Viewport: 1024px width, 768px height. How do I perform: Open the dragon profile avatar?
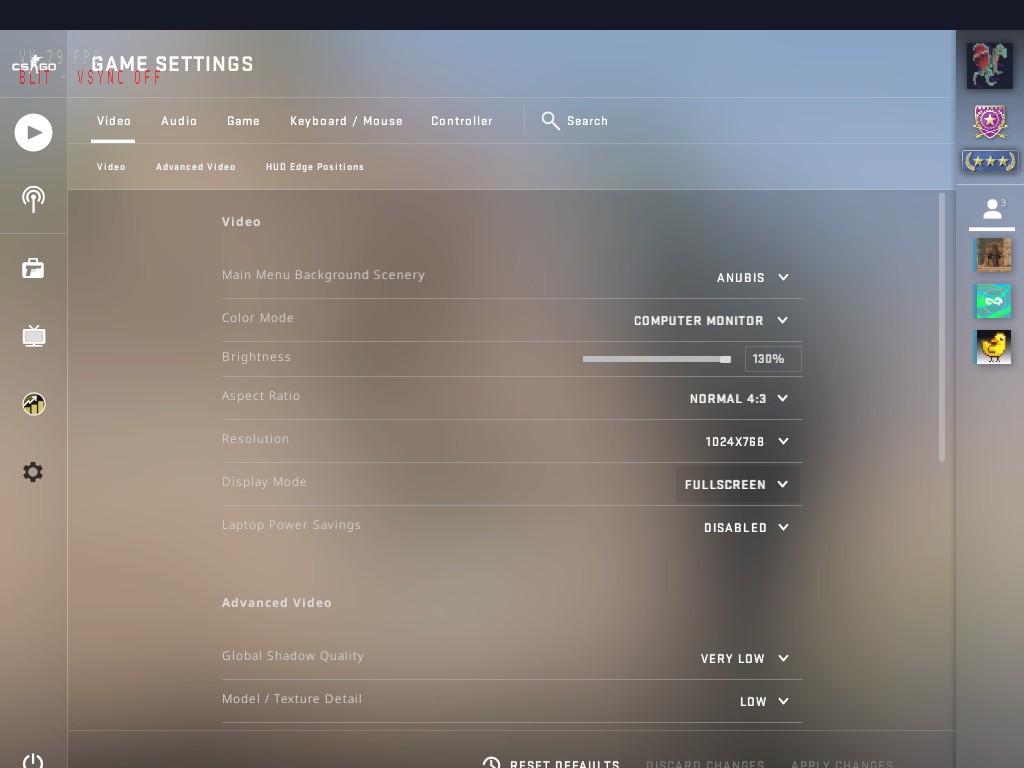coord(990,65)
